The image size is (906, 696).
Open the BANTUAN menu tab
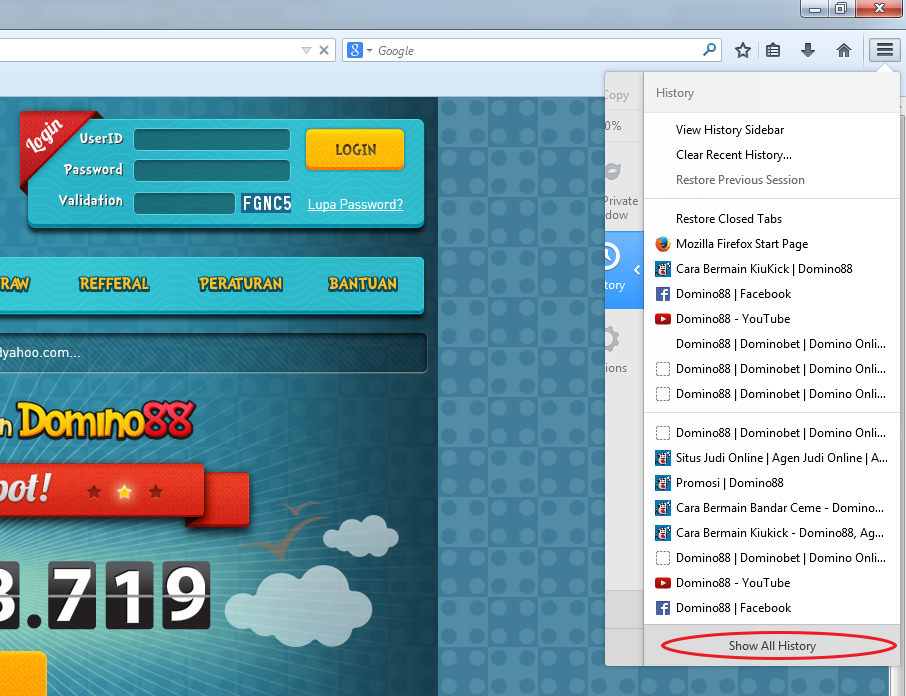(x=363, y=284)
